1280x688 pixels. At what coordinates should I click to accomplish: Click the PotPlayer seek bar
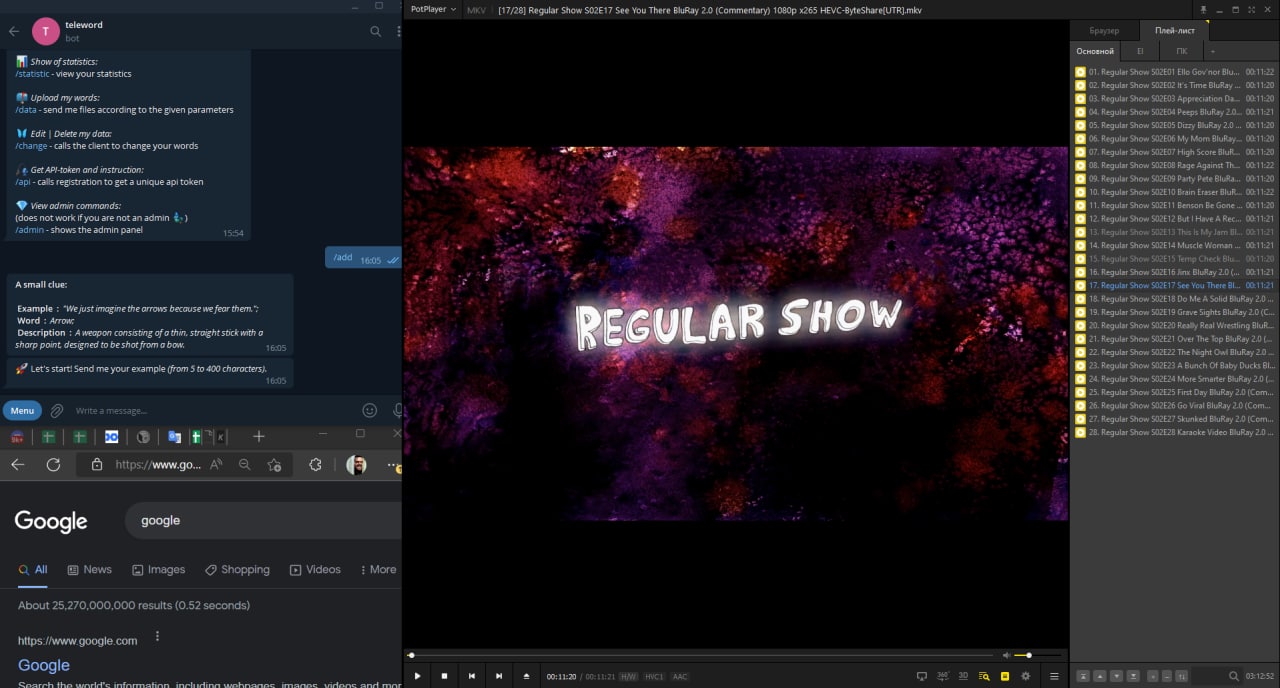pos(700,655)
